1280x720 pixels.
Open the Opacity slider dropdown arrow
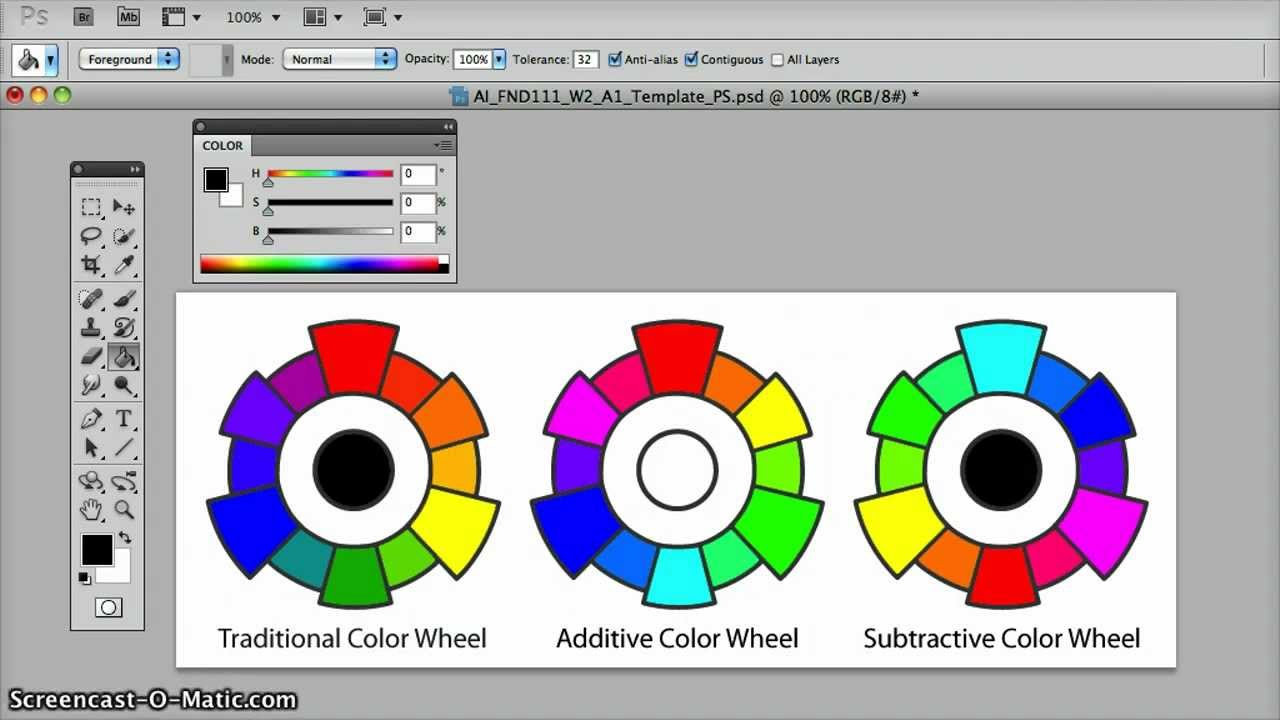pyautogui.click(x=499, y=59)
